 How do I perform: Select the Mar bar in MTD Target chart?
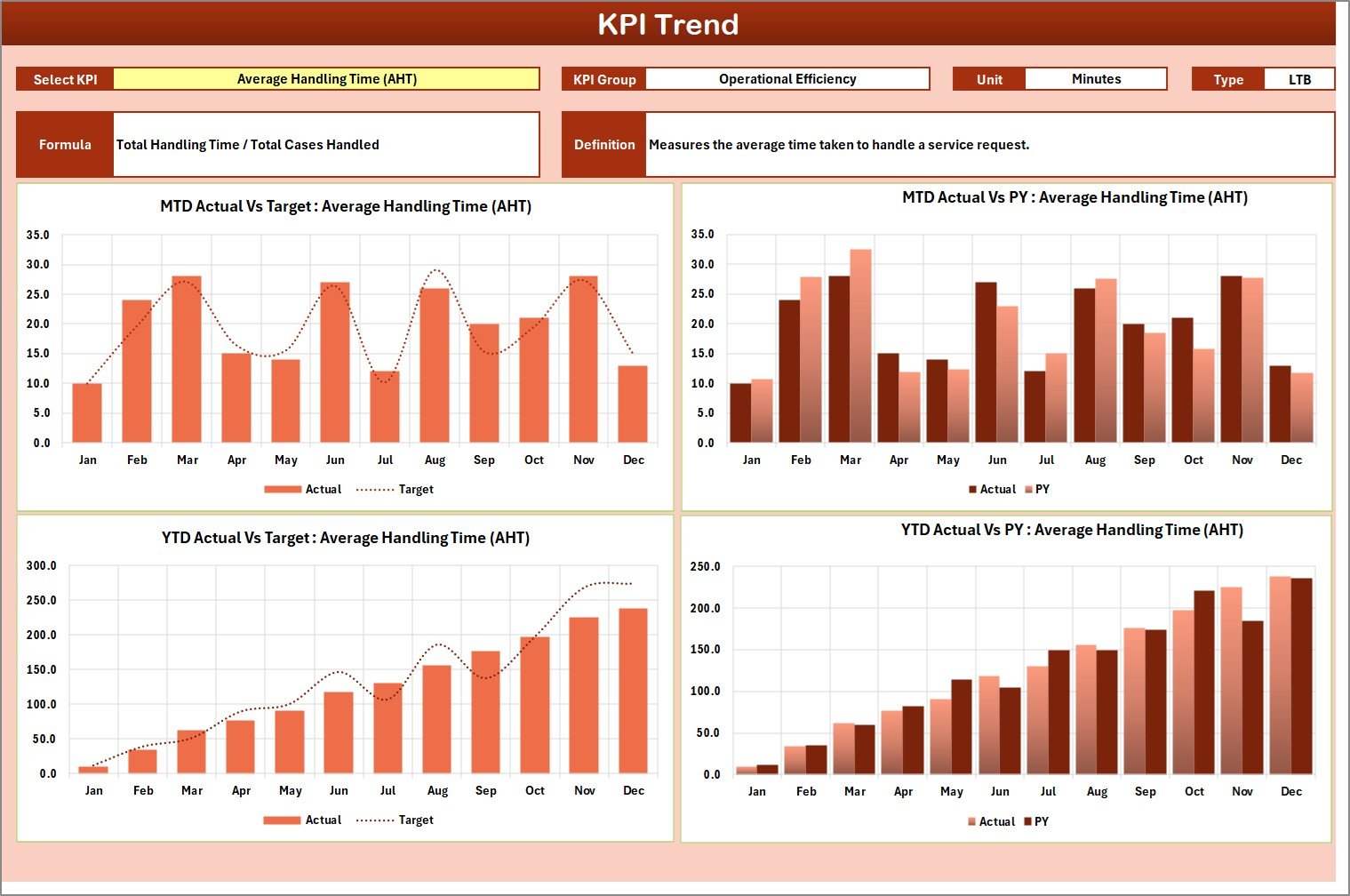point(187,359)
